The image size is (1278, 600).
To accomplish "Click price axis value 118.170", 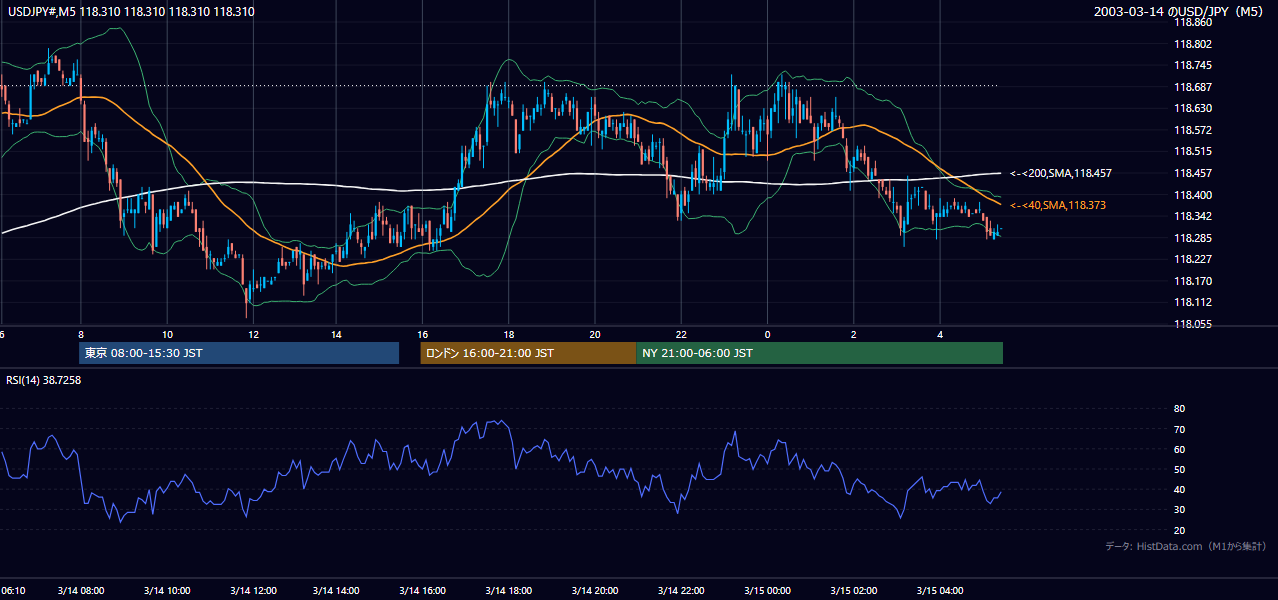I will pos(1191,282).
